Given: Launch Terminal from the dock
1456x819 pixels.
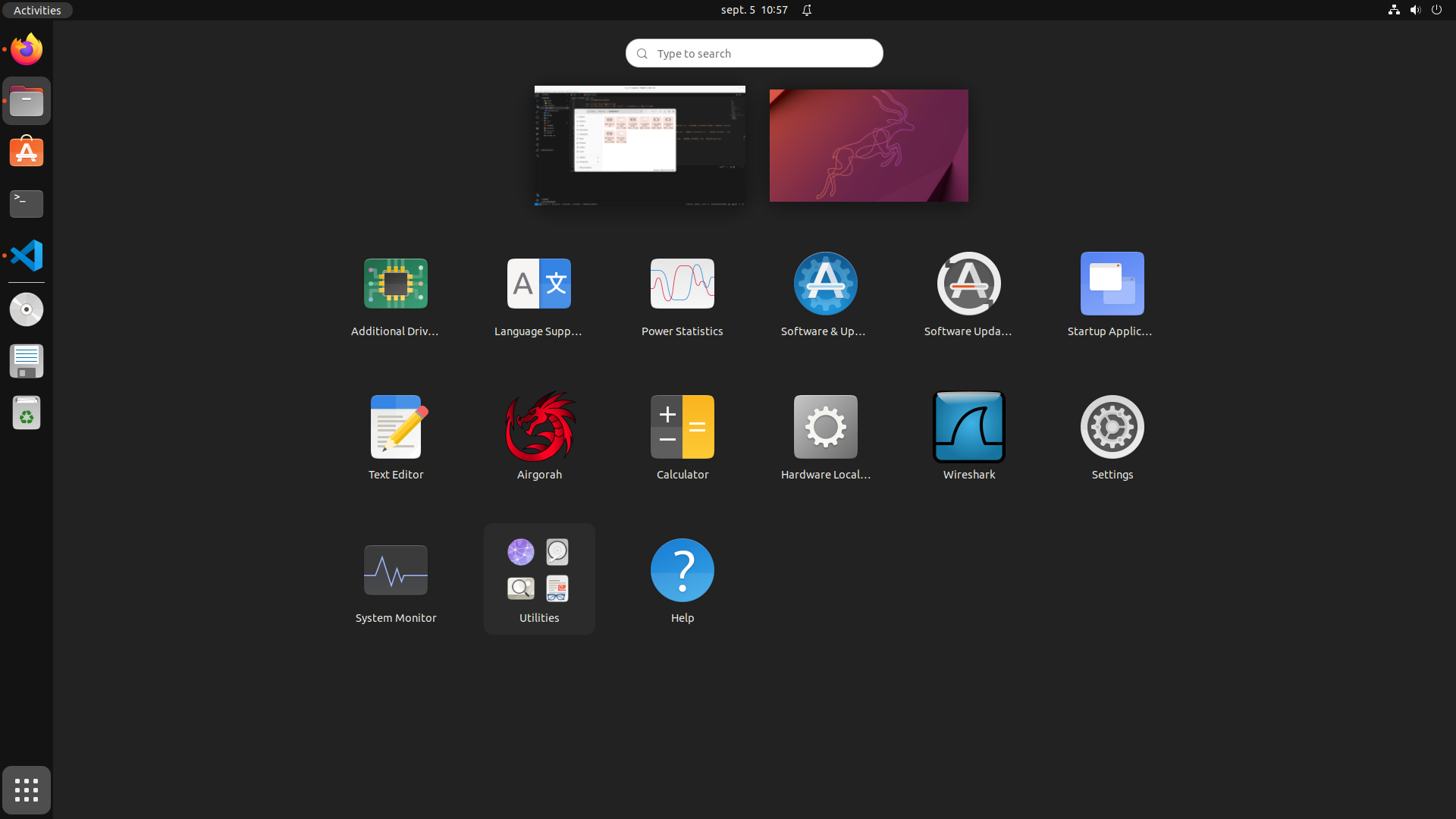Looking at the screenshot, I should point(27,204).
